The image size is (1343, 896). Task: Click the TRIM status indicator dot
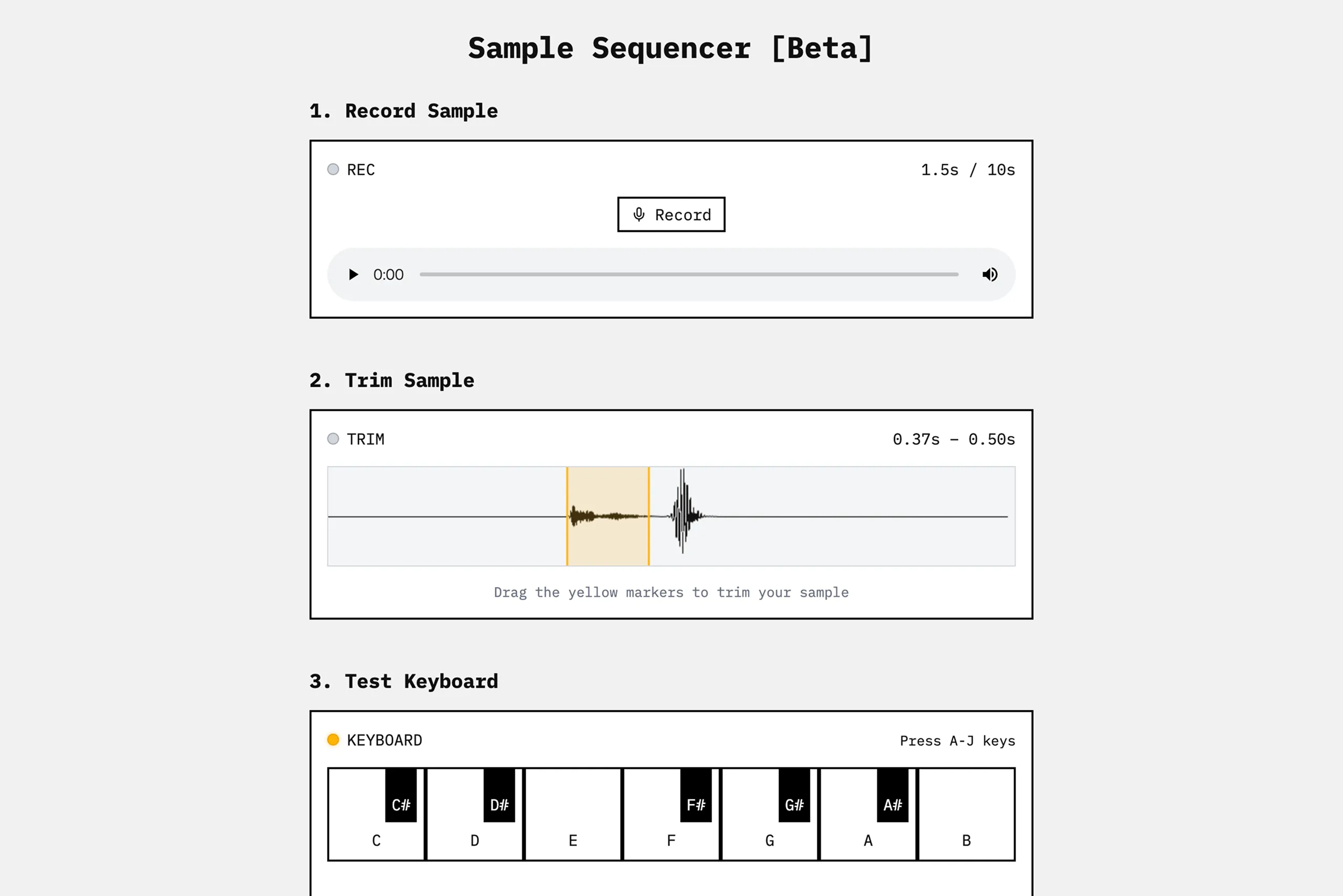click(x=333, y=439)
